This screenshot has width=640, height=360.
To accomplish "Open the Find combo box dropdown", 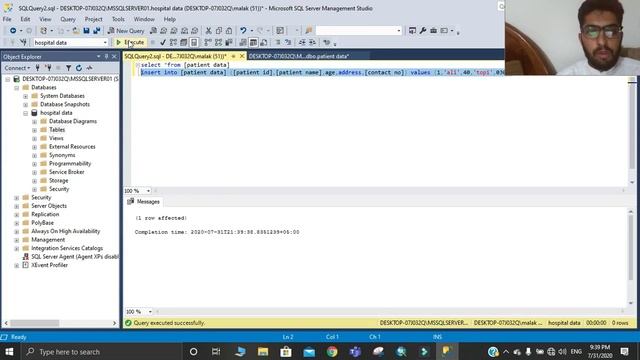I will click(x=399, y=31).
